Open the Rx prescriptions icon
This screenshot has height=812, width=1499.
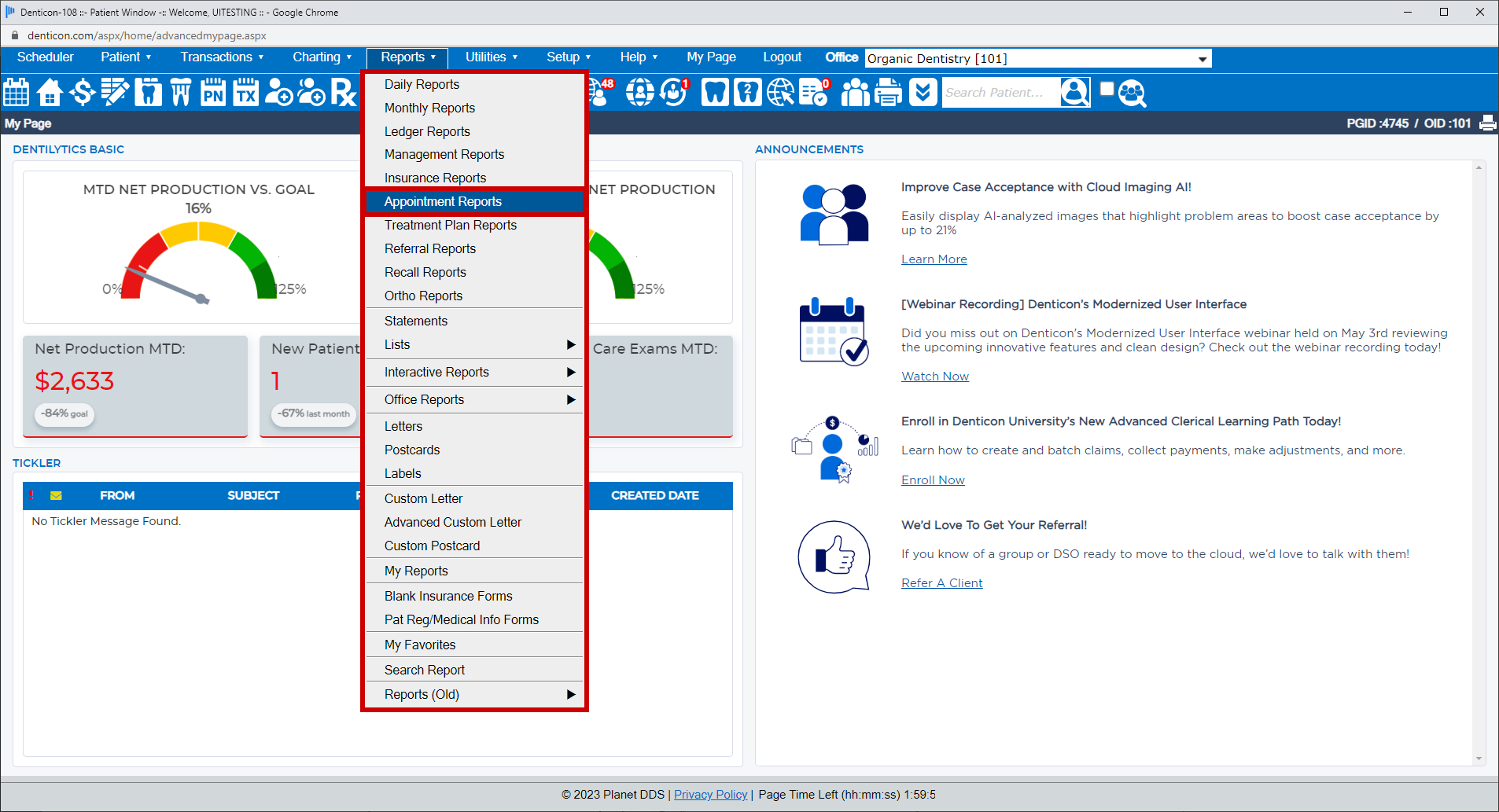[344, 92]
